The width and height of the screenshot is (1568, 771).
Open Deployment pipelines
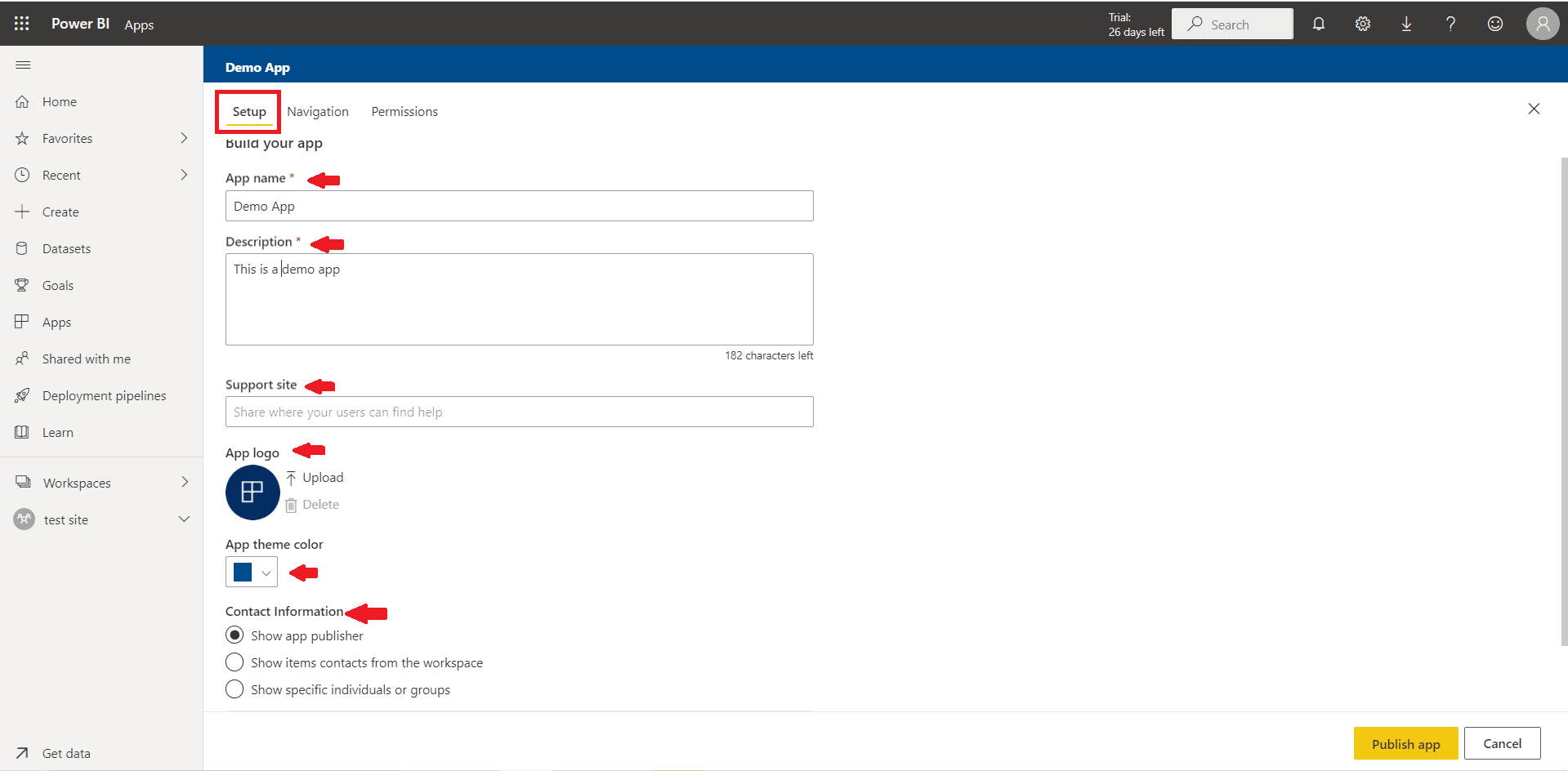click(103, 394)
